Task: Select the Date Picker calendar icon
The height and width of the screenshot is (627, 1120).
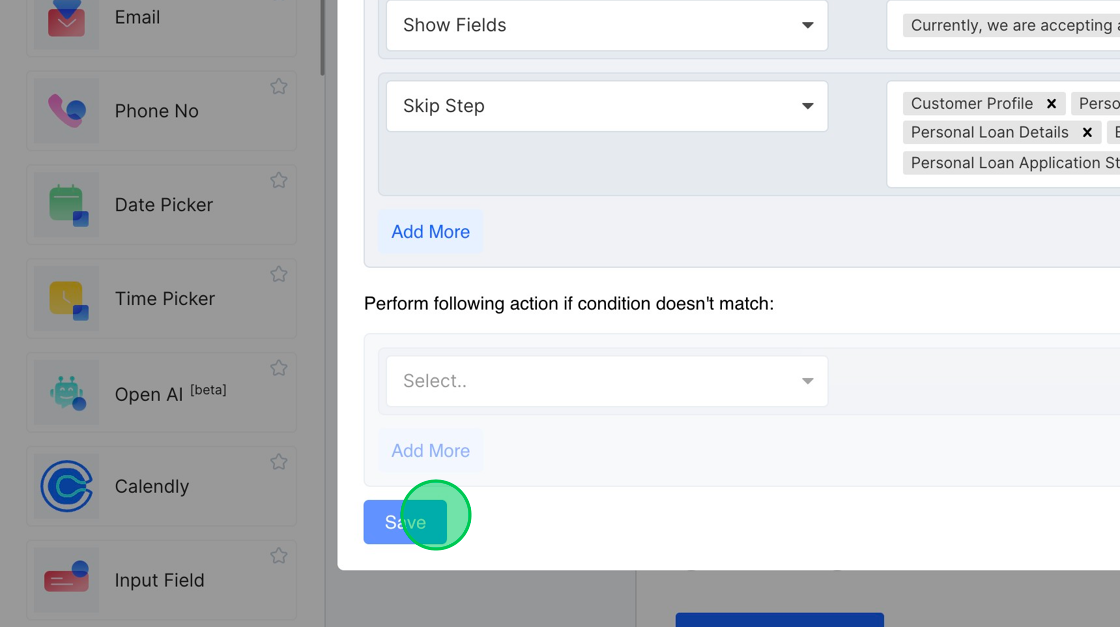Action: [x=66, y=205]
